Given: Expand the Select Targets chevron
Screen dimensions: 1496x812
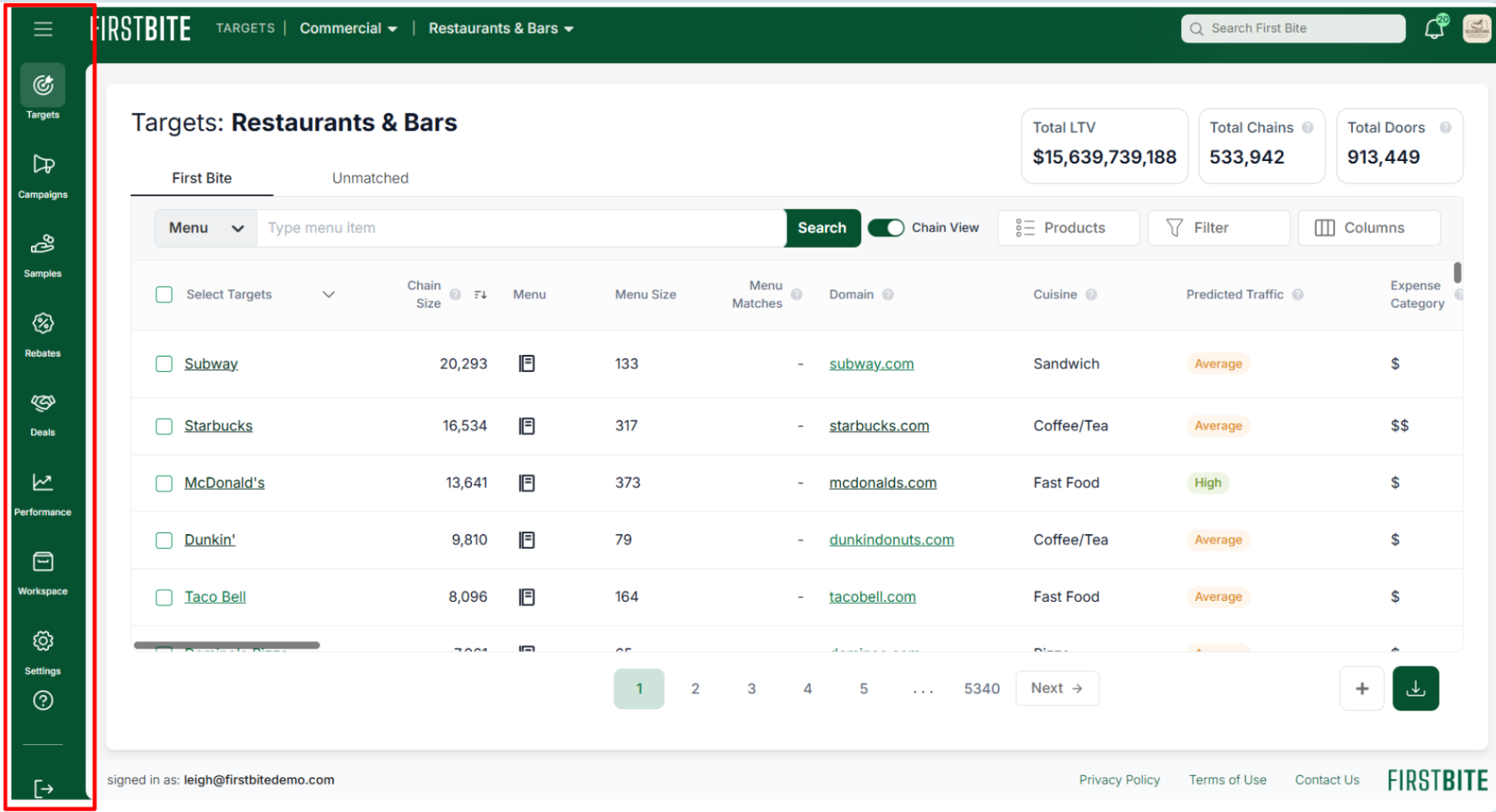Looking at the screenshot, I should pyautogui.click(x=329, y=294).
